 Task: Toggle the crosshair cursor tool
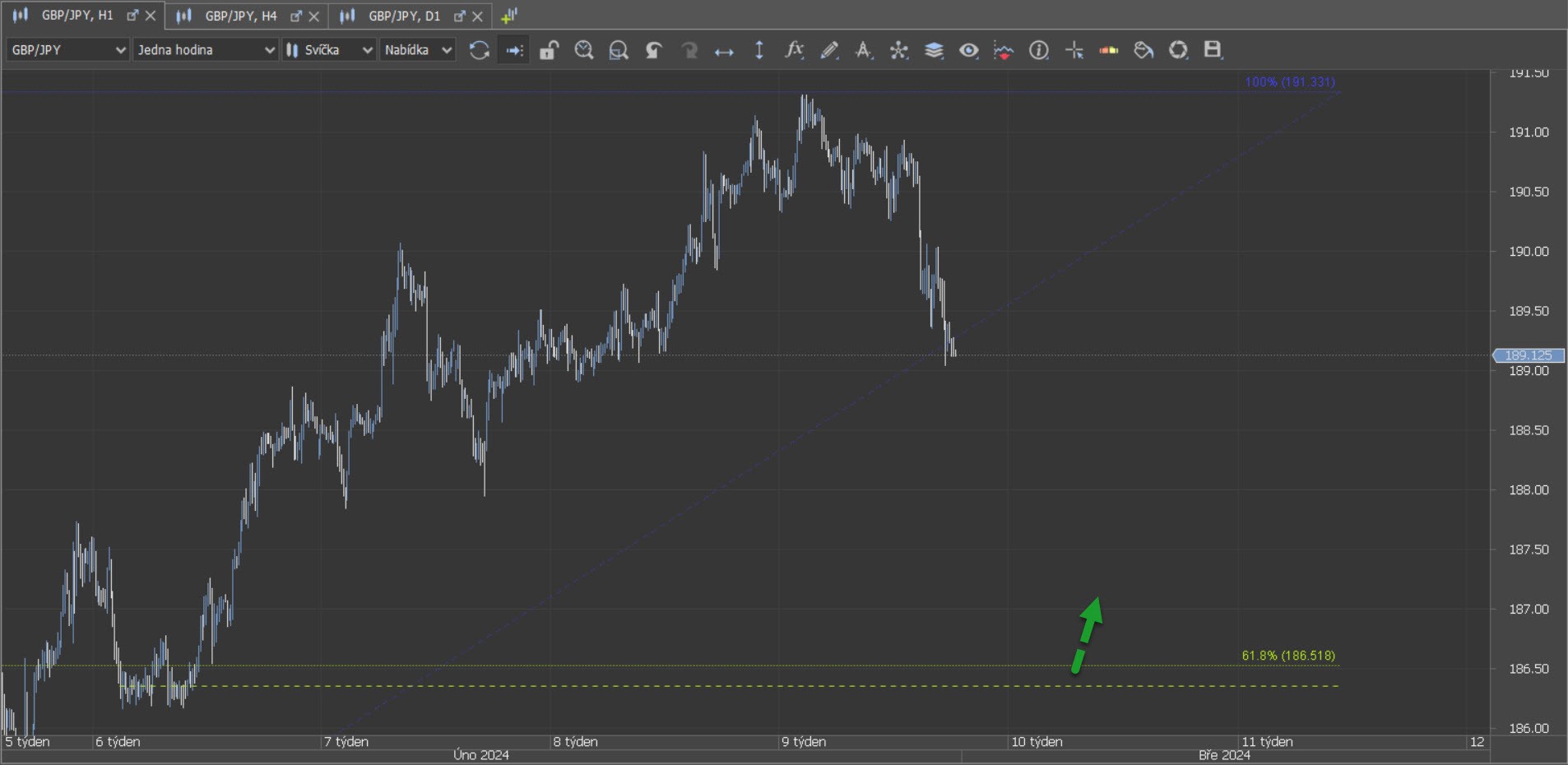[1074, 50]
